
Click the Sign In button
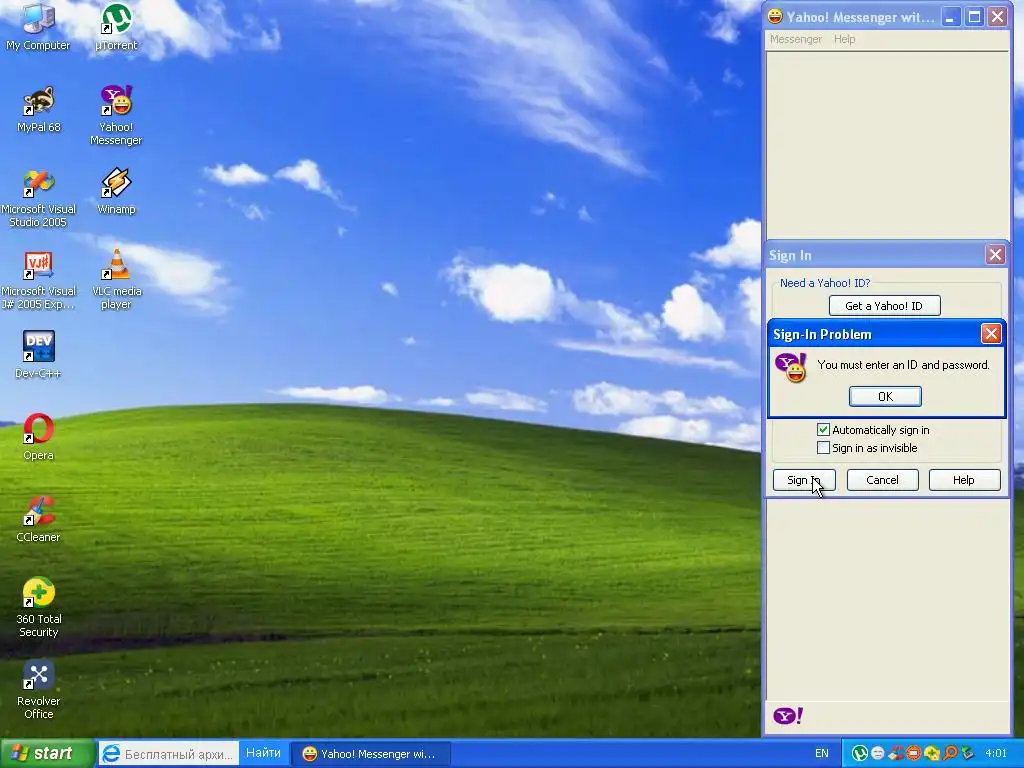[804, 480]
